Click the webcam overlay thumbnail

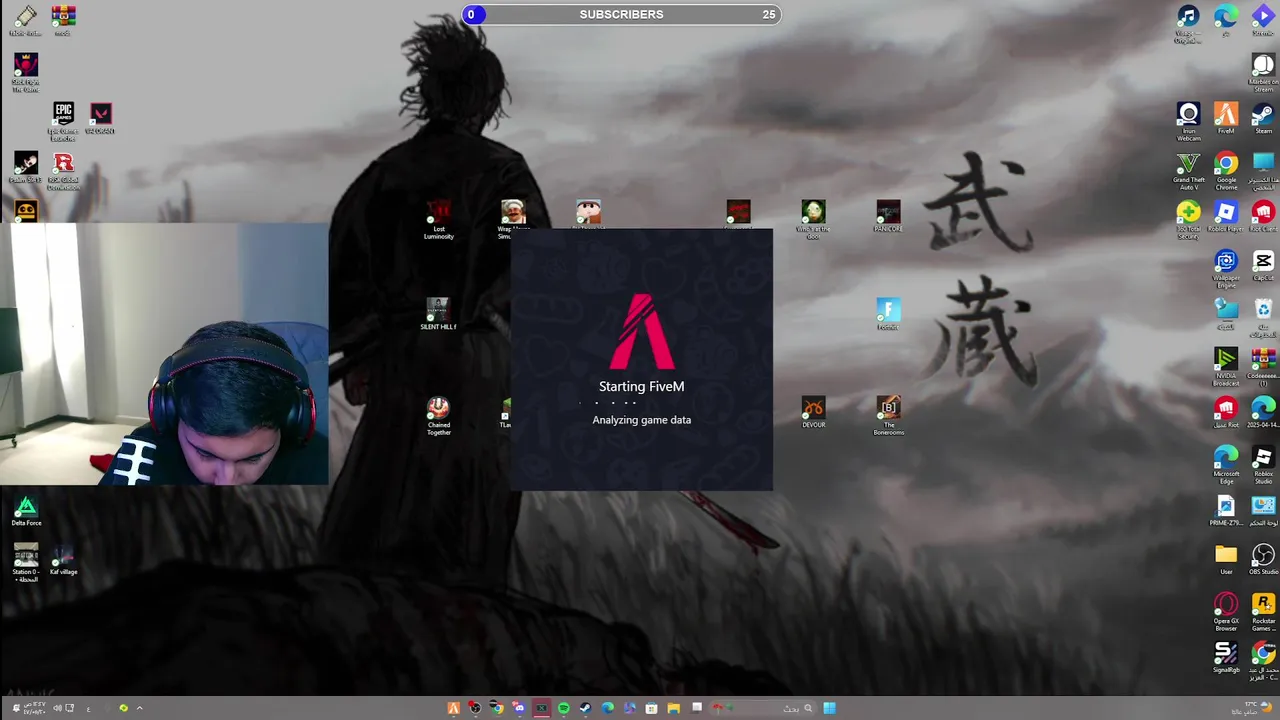tap(164, 354)
